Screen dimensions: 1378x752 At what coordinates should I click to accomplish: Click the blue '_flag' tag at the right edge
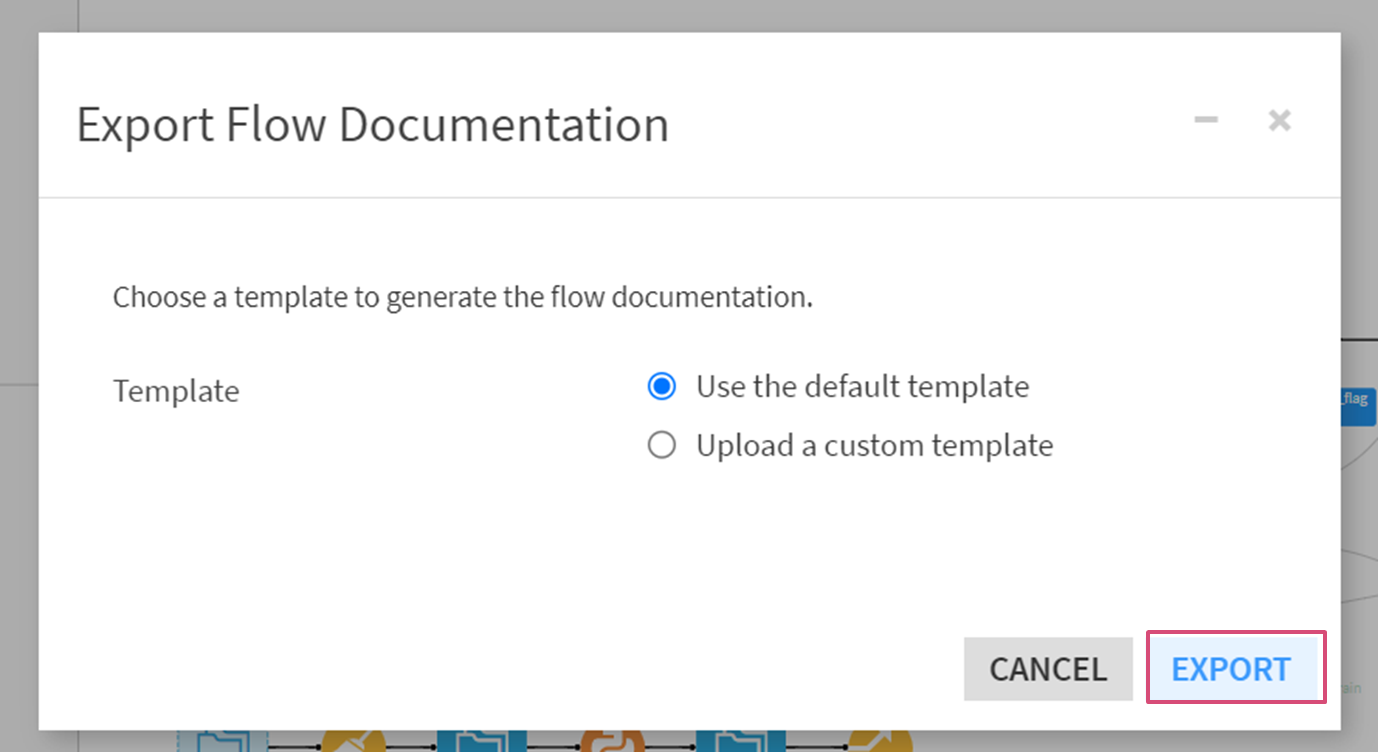[1357, 405]
